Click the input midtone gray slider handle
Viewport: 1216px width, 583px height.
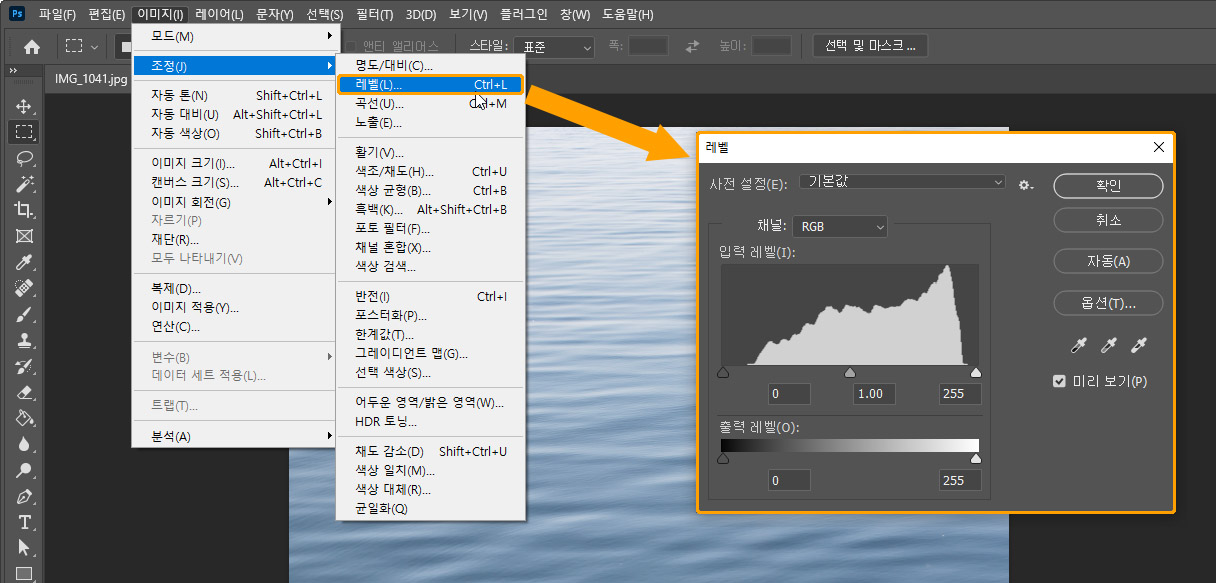[x=850, y=372]
